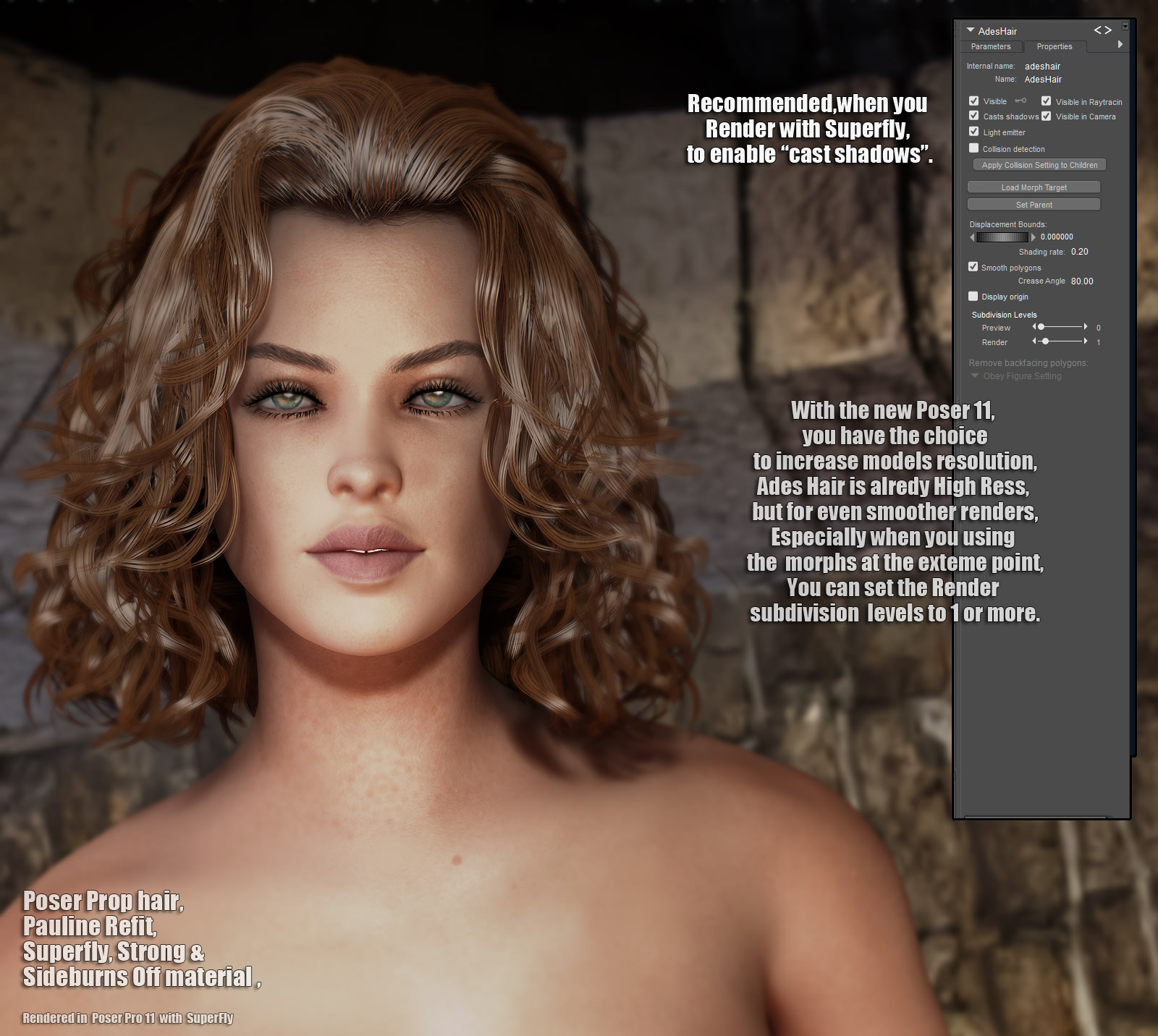The image size is (1158, 1036).
Task: Disable the Light emitter checkbox
Action: (974, 132)
